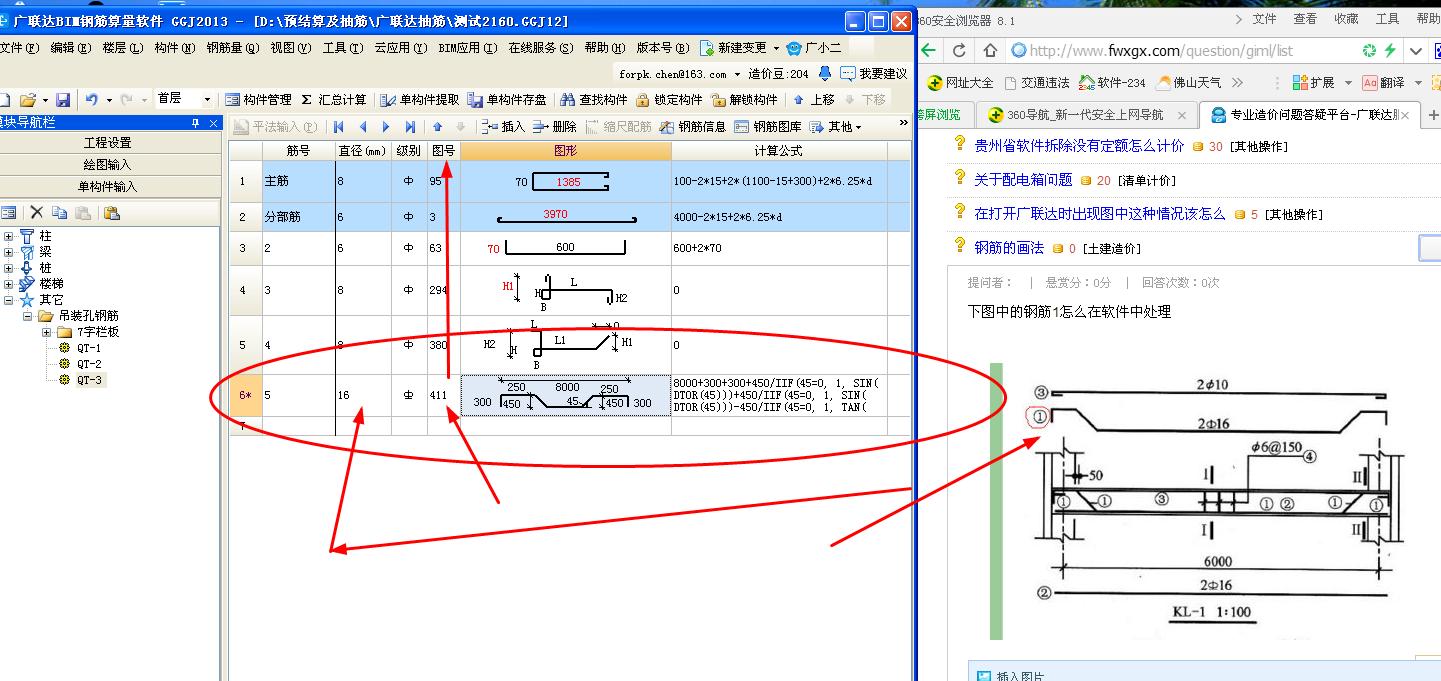Collapse 其它 tree node
1441x681 pixels.
pos(9,300)
